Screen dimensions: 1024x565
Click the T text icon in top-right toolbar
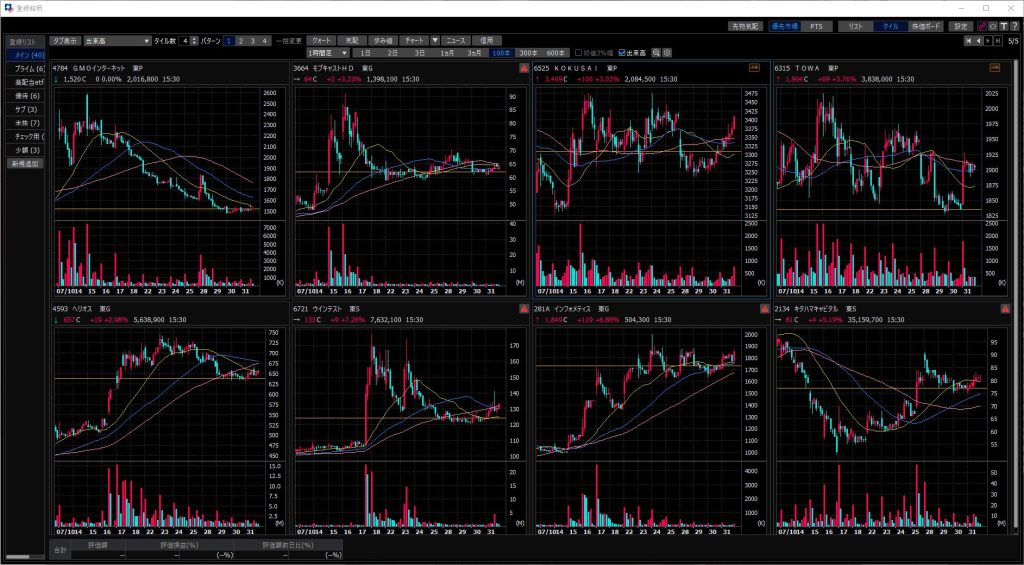click(x=1003, y=26)
